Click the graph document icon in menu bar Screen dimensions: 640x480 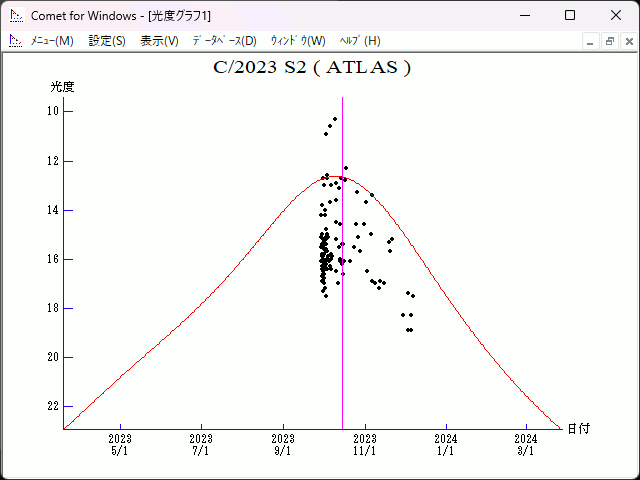coord(15,41)
